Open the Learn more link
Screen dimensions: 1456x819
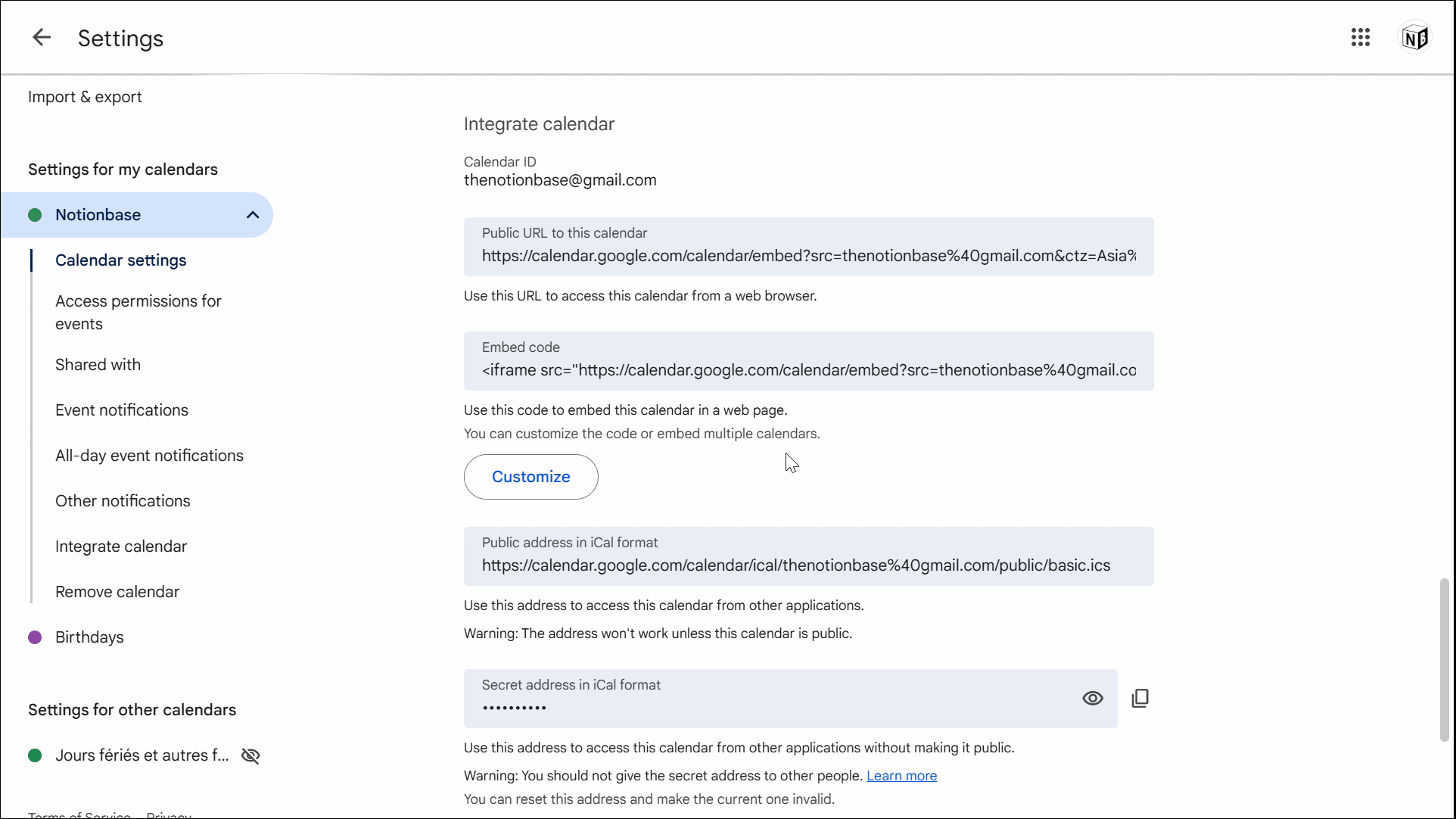pyautogui.click(x=901, y=776)
